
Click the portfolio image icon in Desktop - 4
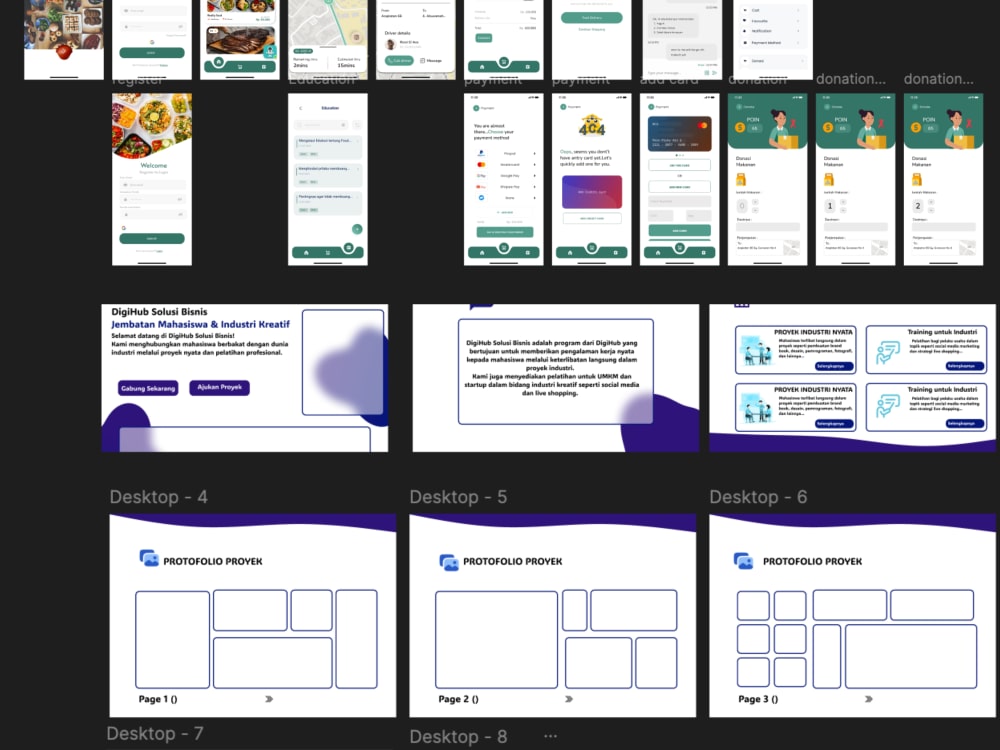(149, 558)
